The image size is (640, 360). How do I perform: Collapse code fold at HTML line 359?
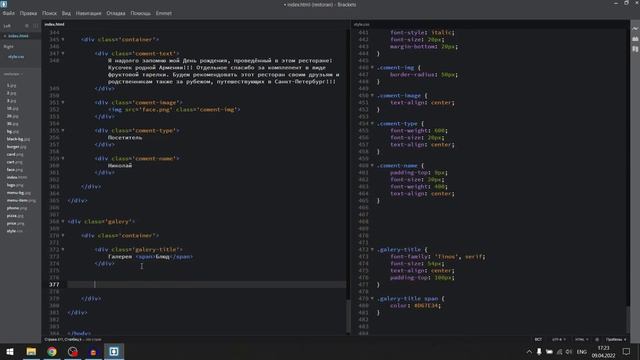point(63,158)
